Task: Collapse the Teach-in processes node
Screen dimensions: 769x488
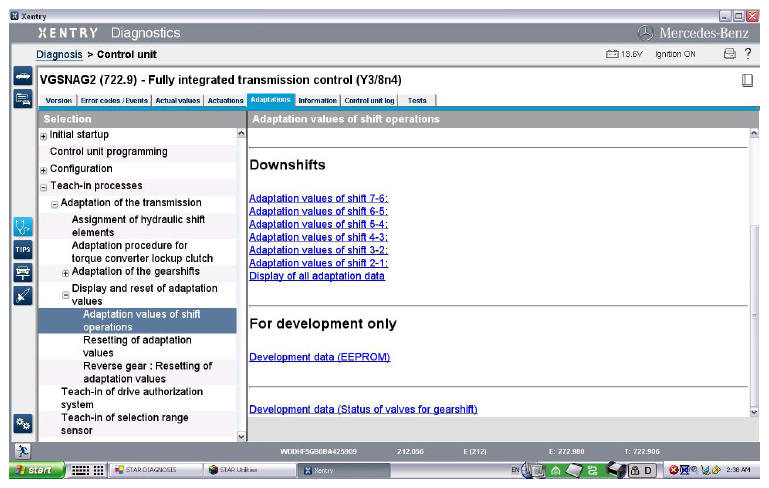Action: 43,187
